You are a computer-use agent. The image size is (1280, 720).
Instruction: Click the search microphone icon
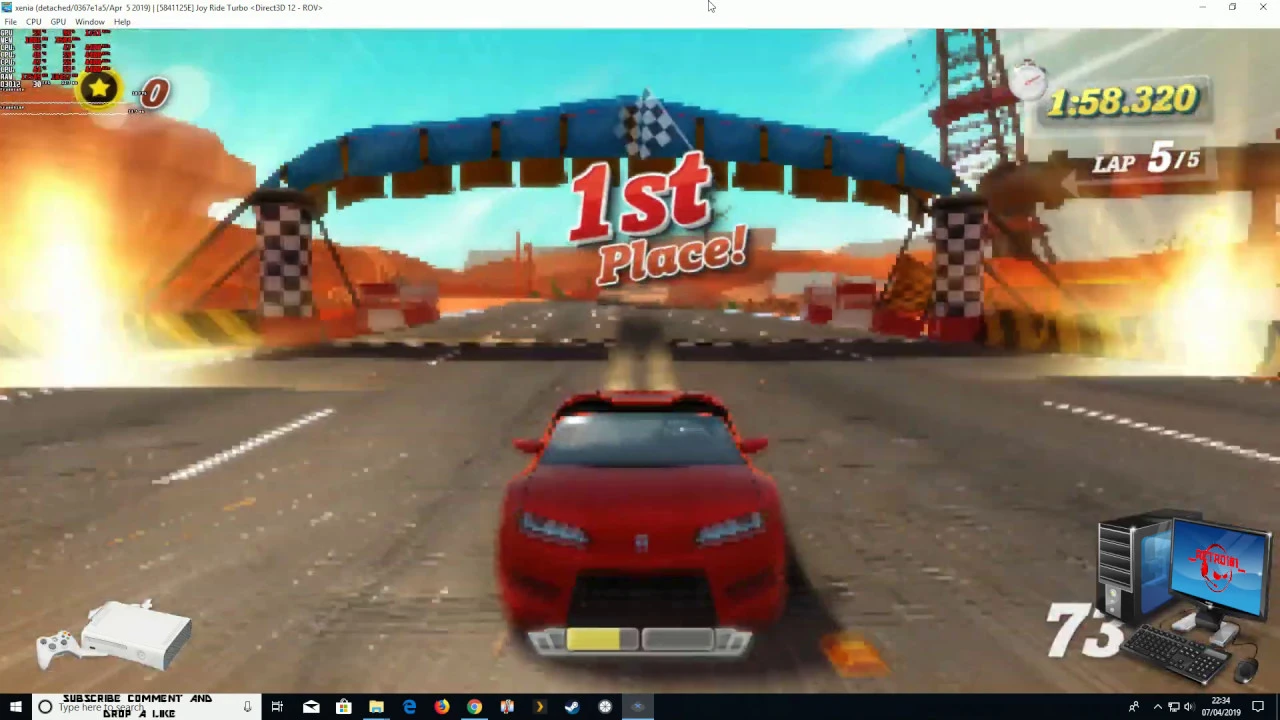(247, 707)
